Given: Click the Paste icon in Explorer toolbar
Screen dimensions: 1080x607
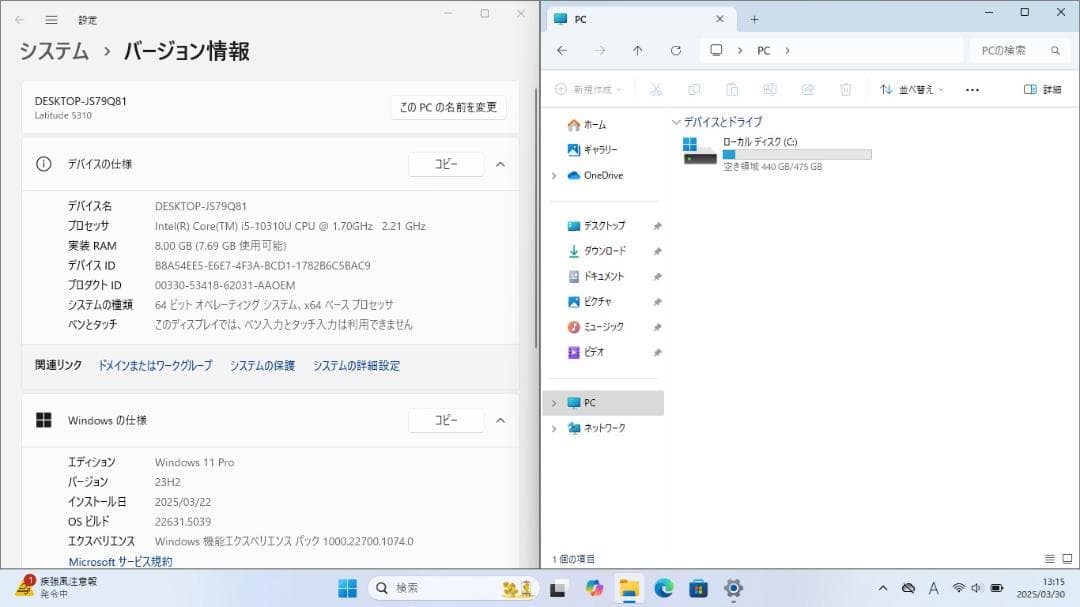Looking at the screenshot, I should (731, 89).
